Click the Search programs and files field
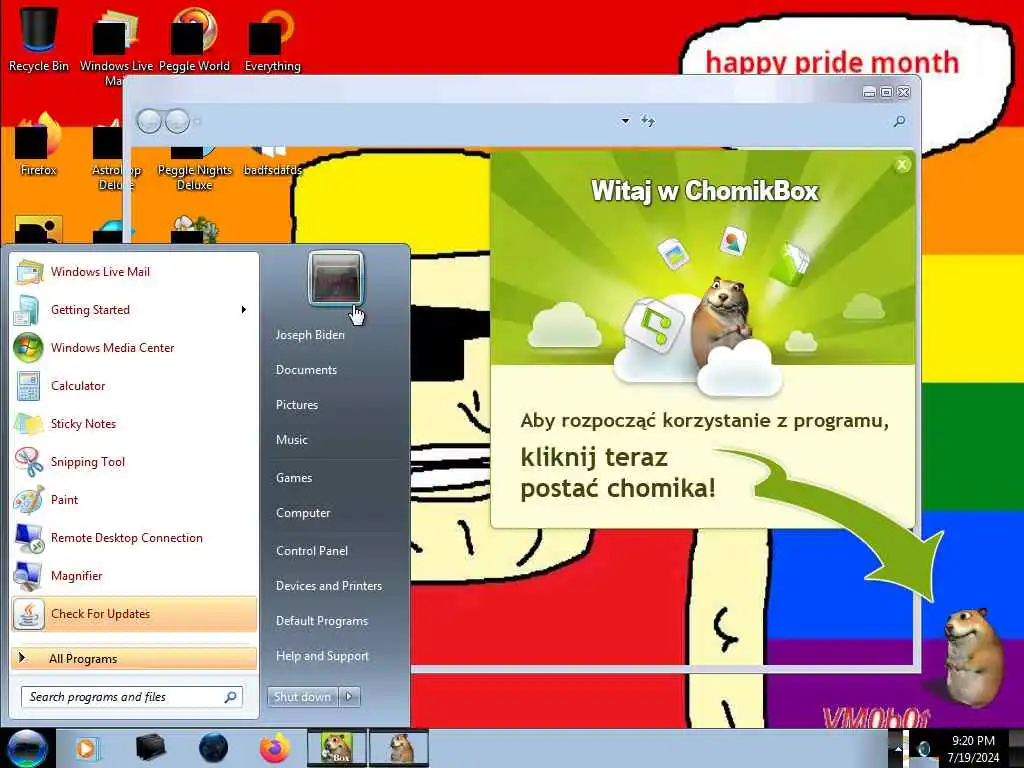 132,697
